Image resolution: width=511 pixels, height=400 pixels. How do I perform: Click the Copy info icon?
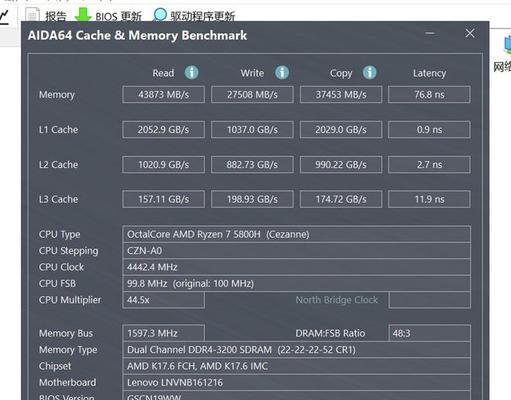tap(370, 72)
